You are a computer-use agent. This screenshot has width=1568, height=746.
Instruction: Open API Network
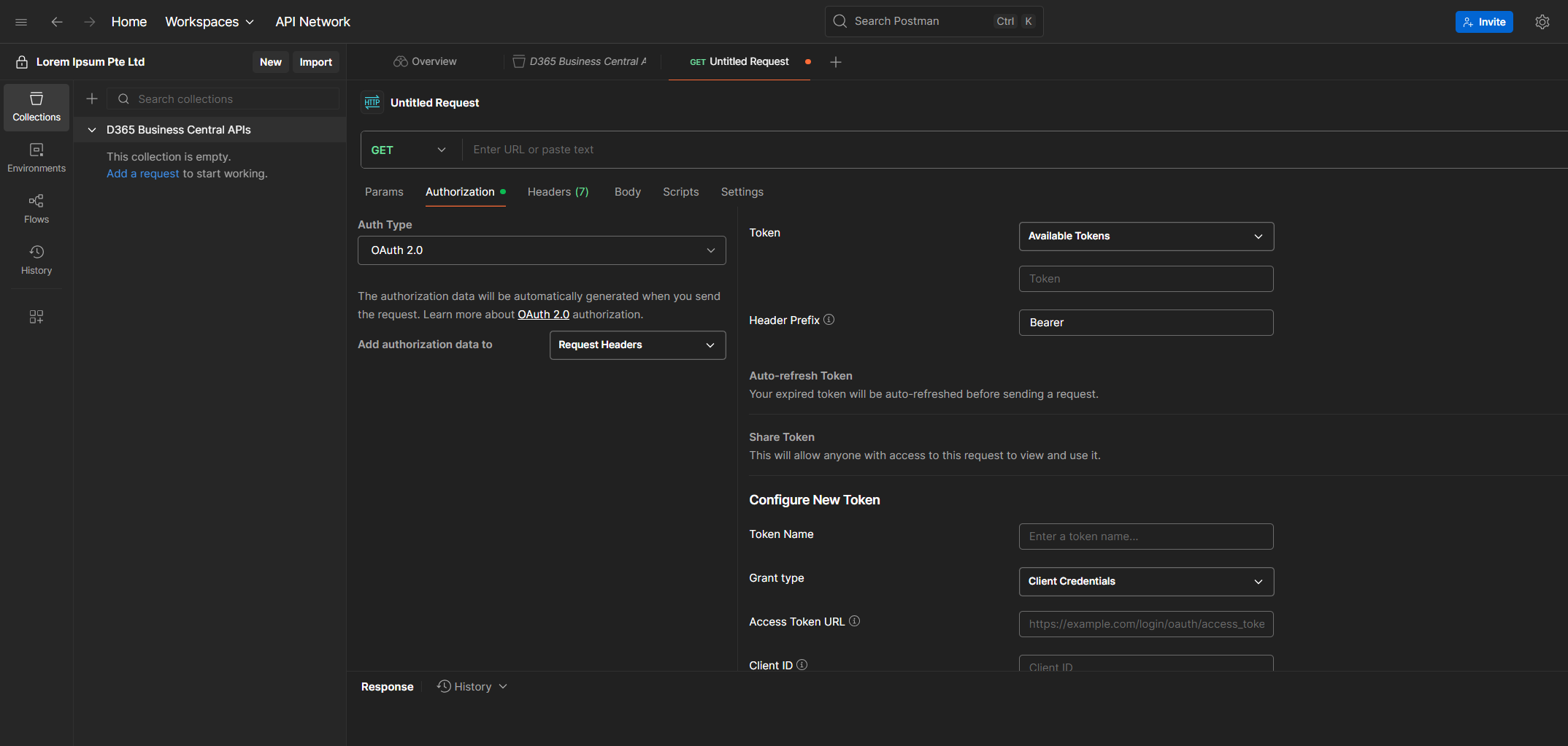click(x=312, y=22)
